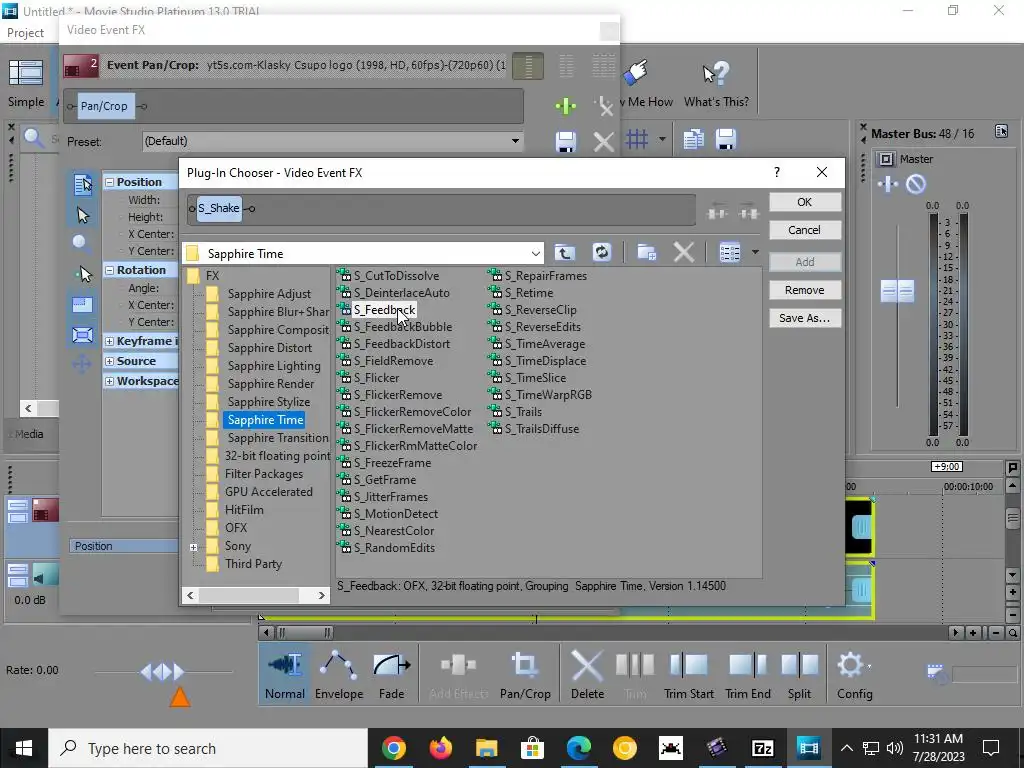Select S_Flicker plug-in
The width and height of the screenshot is (1024, 768).
(376, 378)
